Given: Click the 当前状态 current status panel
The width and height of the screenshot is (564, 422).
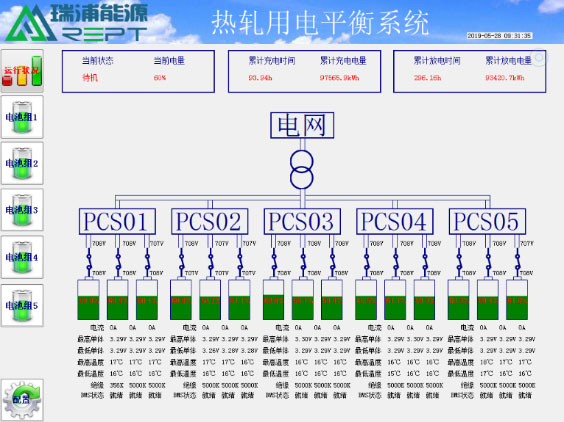Looking at the screenshot, I should point(138,72).
